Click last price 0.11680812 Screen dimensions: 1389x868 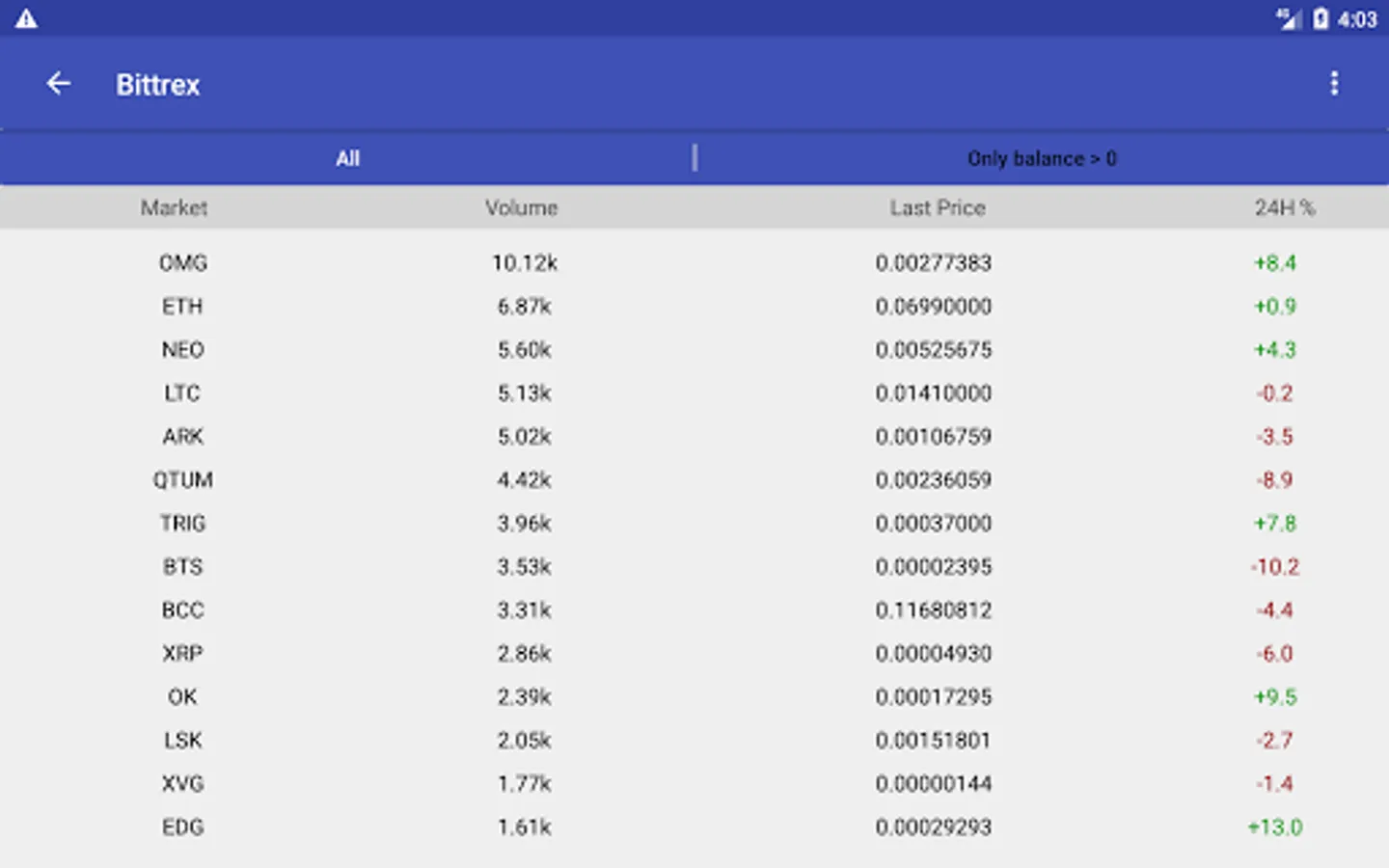pos(934,610)
